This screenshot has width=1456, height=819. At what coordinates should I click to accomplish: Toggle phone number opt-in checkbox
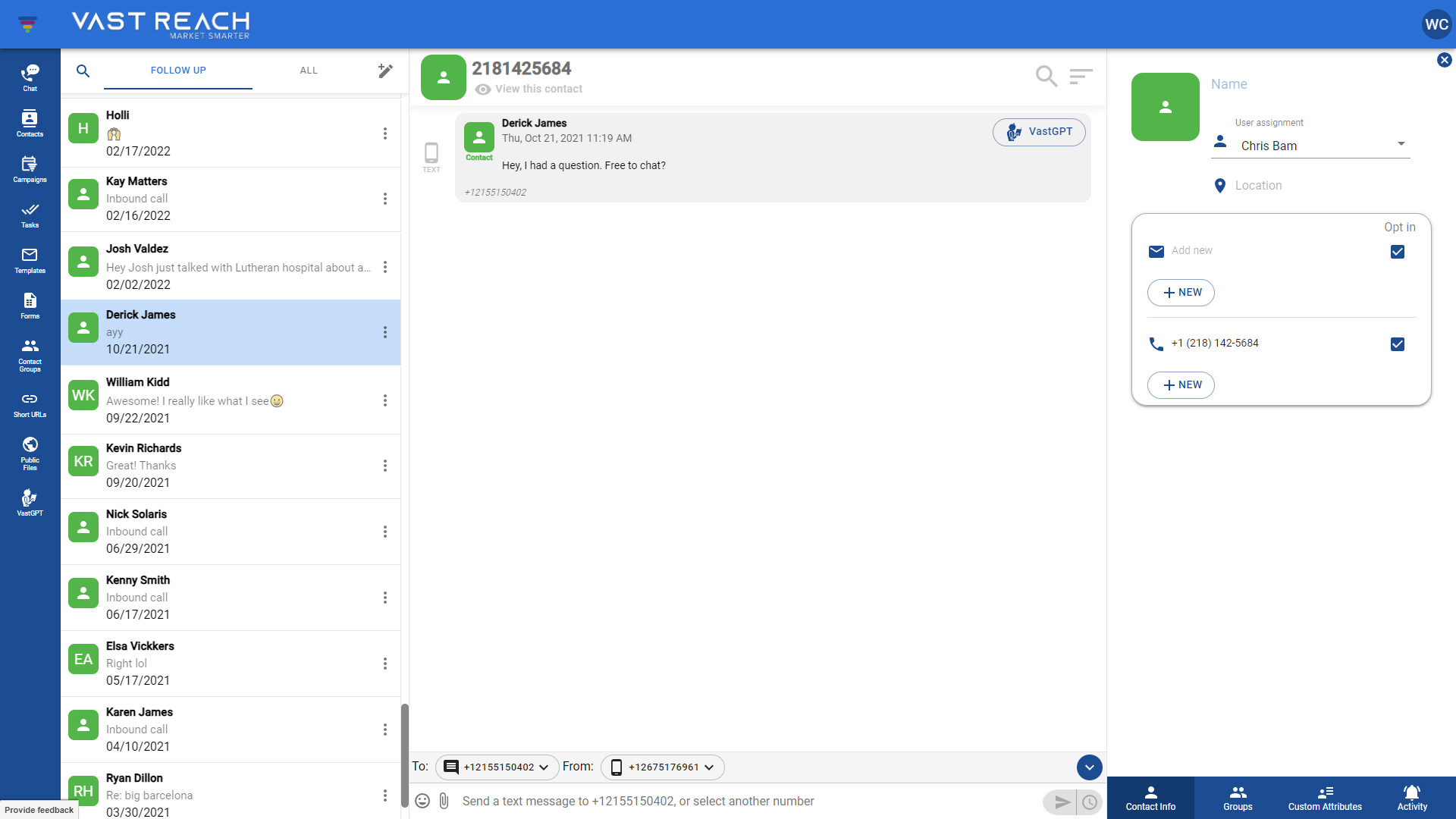pyautogui.click(x=1397, y=344)
